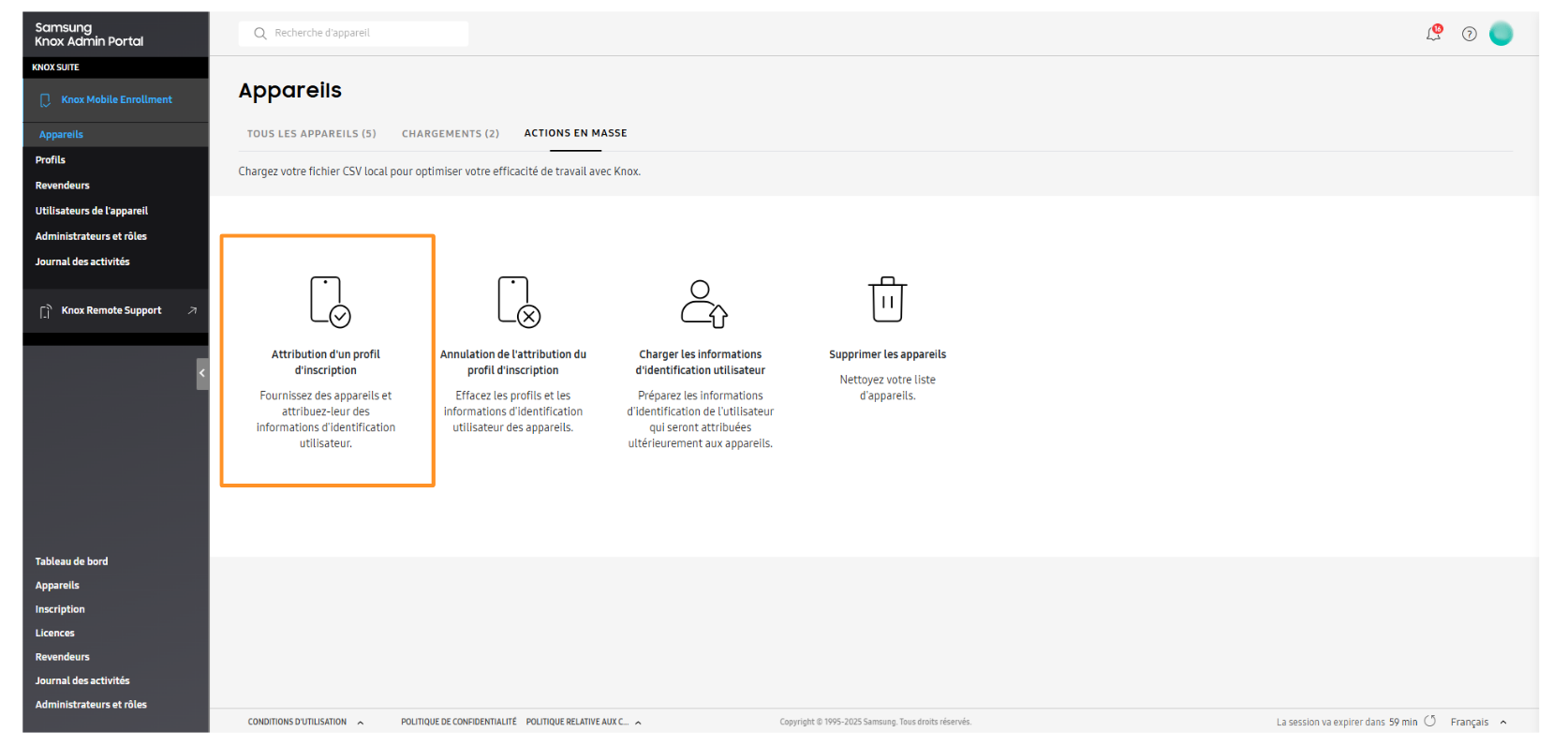Viewport: 1568px width, 747px height.
Task: Click the user upload credentials icon
Action: coord(703,303)
